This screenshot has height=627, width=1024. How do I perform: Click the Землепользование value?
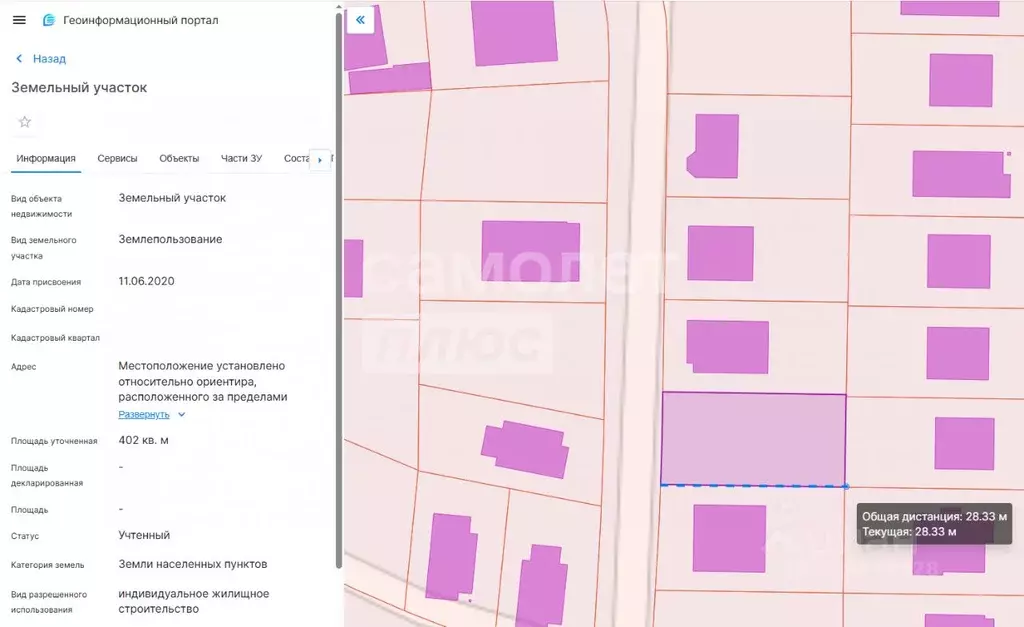tap(170, 240)
